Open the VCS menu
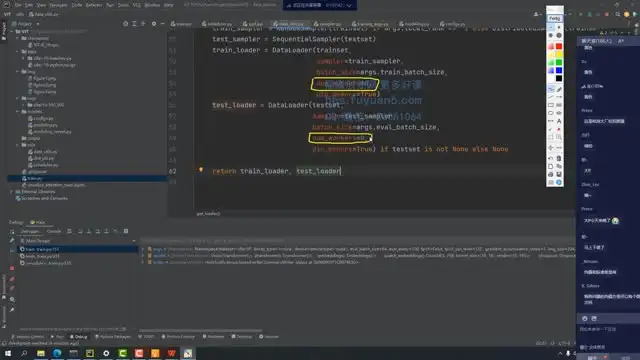 [x=136, y=5]
